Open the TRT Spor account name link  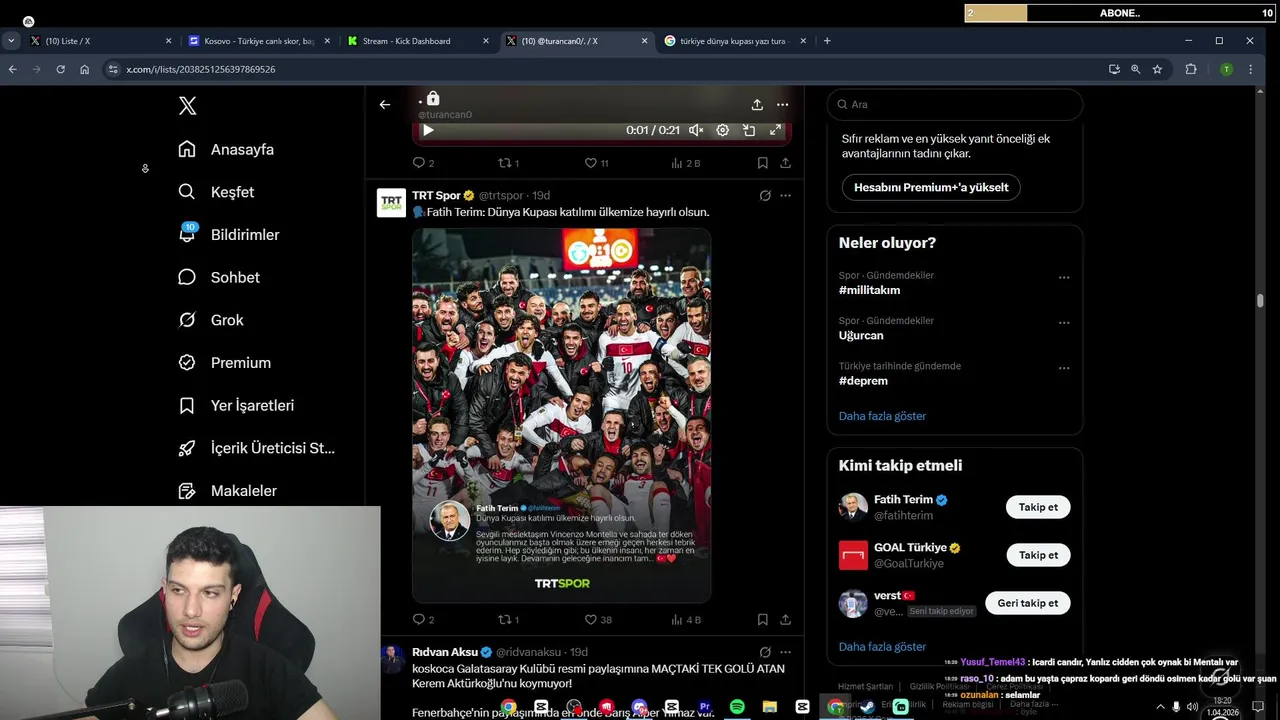[436, 195]
